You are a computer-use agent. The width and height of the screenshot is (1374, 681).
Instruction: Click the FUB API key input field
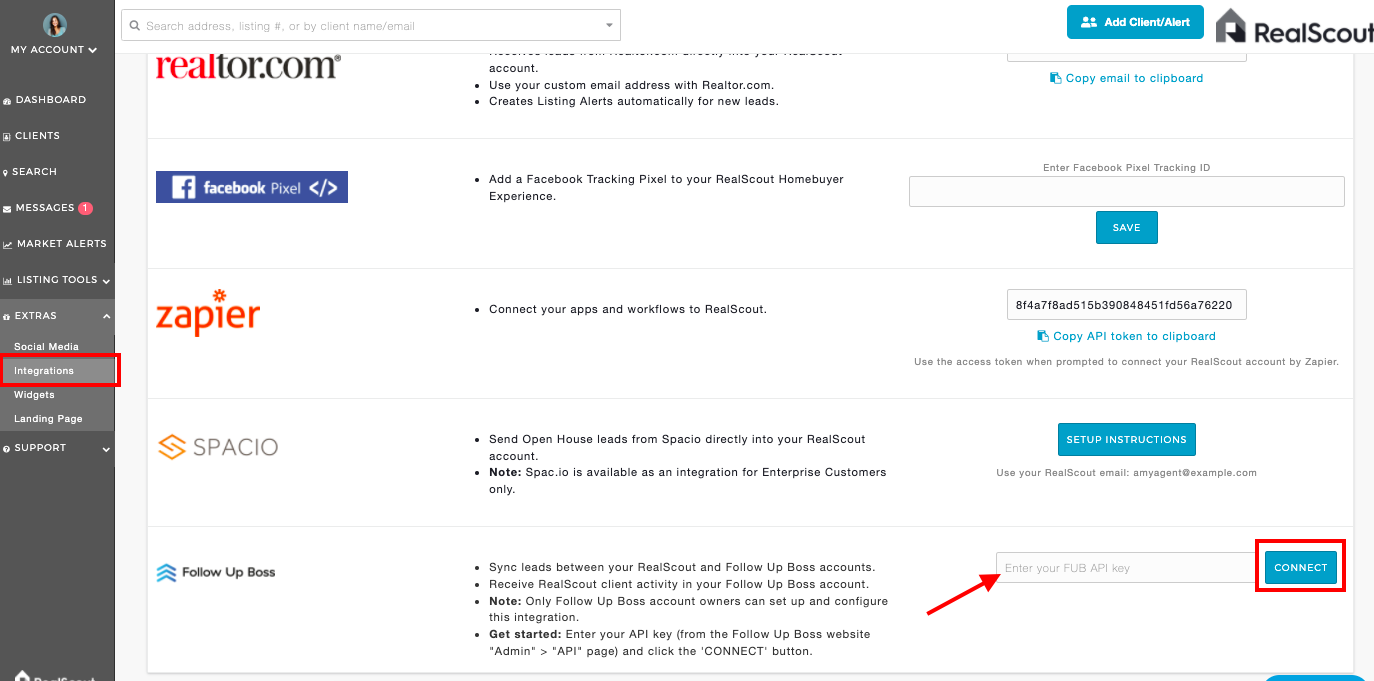click(x=1126, y=567)
